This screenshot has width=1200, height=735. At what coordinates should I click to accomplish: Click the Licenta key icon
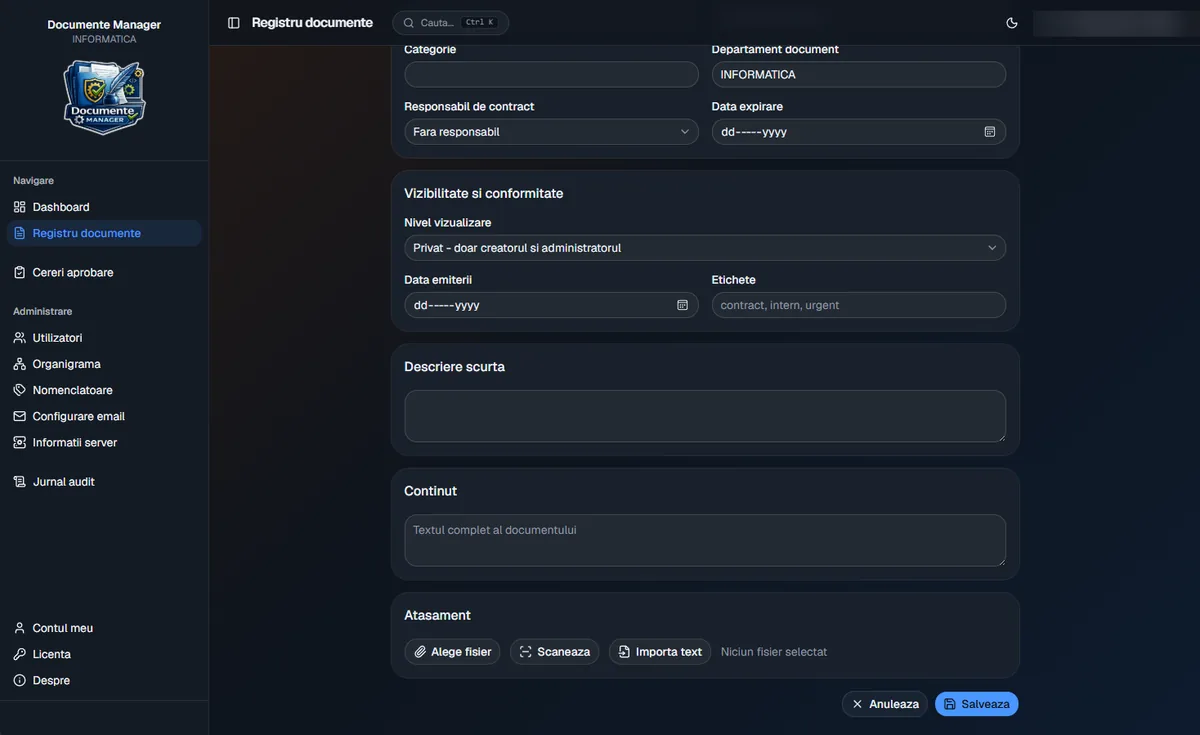(20, 654)
